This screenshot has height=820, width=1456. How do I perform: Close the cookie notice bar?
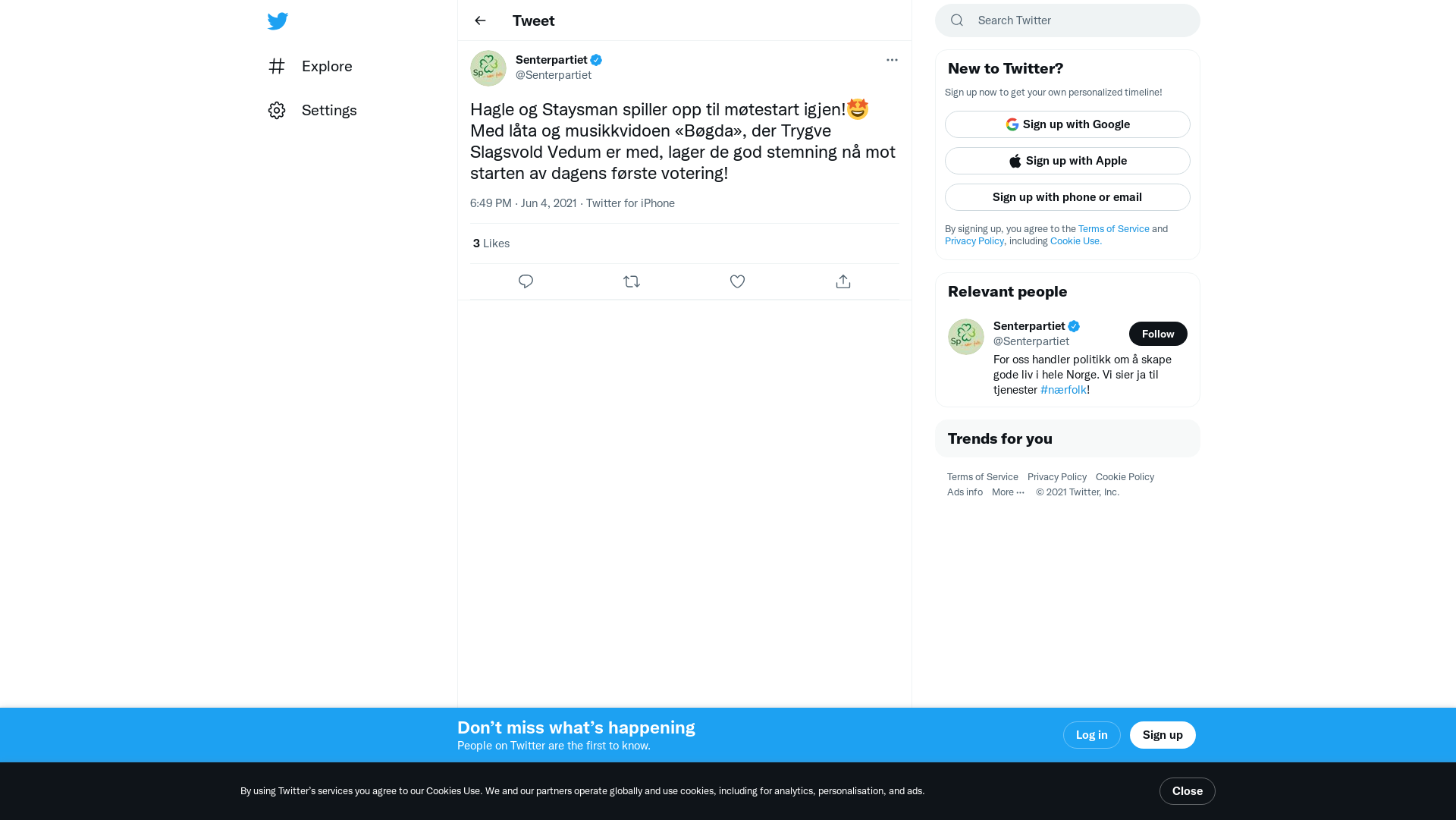(x=1188, y=791)
